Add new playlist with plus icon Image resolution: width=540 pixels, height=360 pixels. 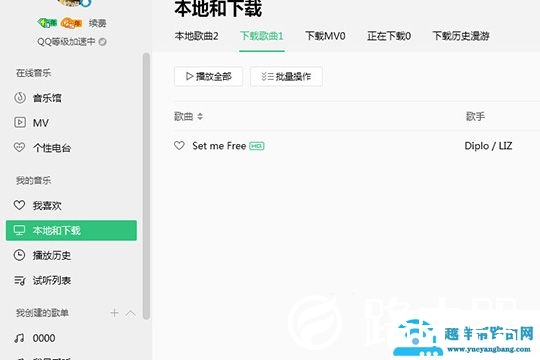114,313
